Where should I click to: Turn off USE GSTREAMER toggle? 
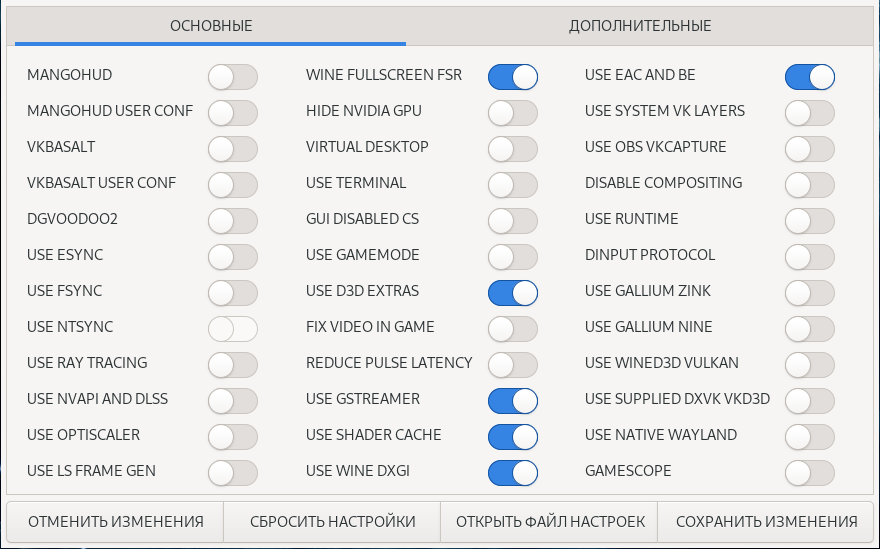coord(513,400)
